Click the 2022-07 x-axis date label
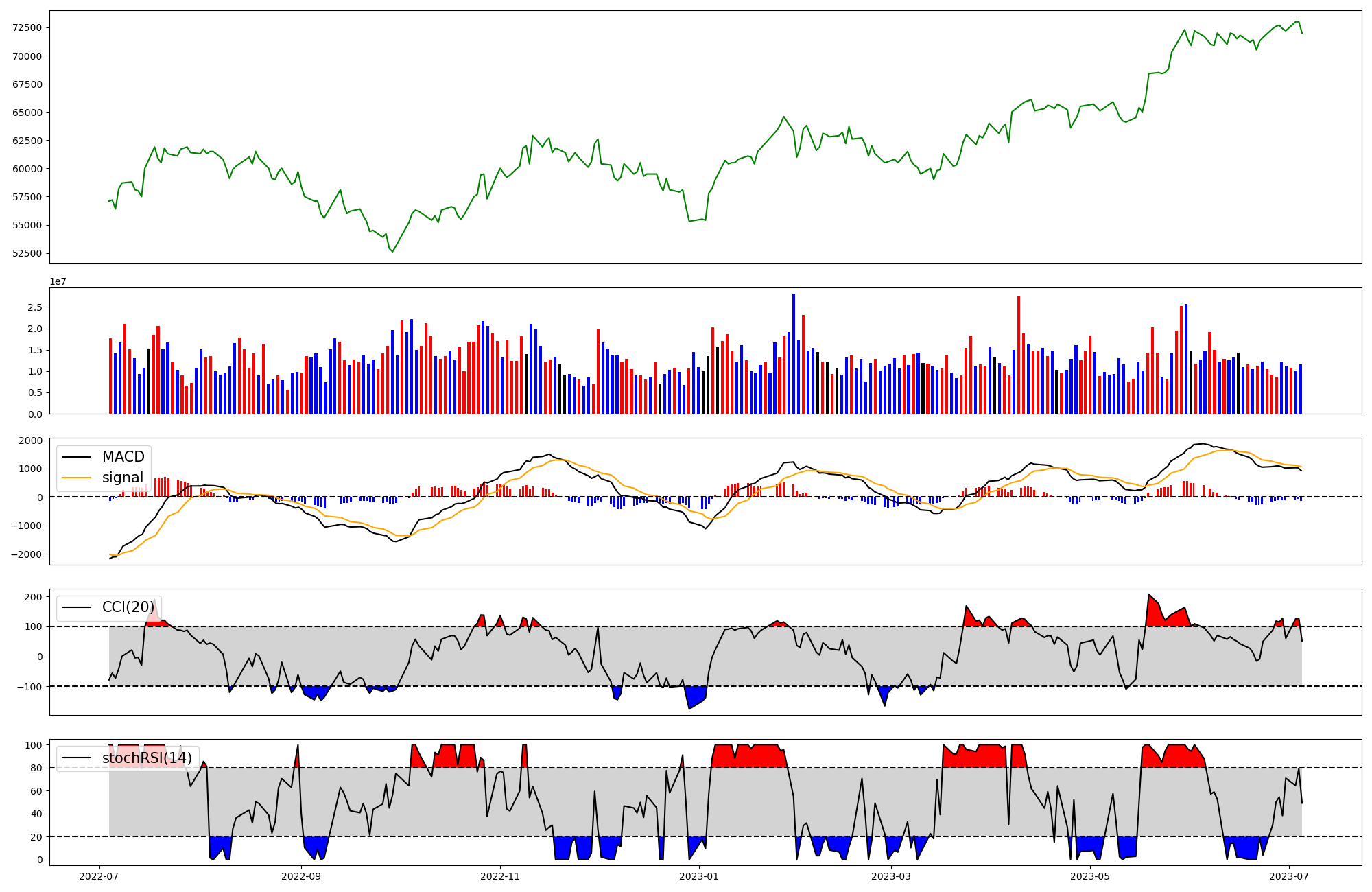The width and height of the screenshot is (1372, 892). [100, 876]
